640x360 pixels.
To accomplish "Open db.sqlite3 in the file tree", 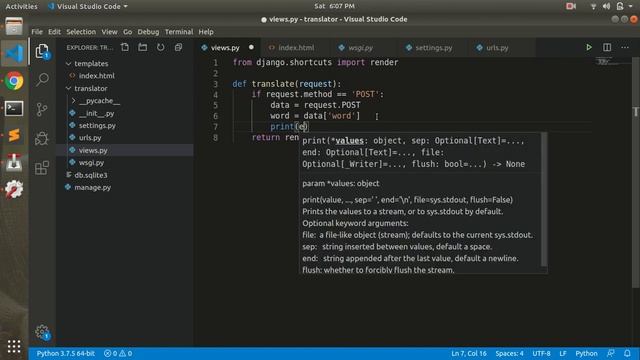I will (91, 175).
